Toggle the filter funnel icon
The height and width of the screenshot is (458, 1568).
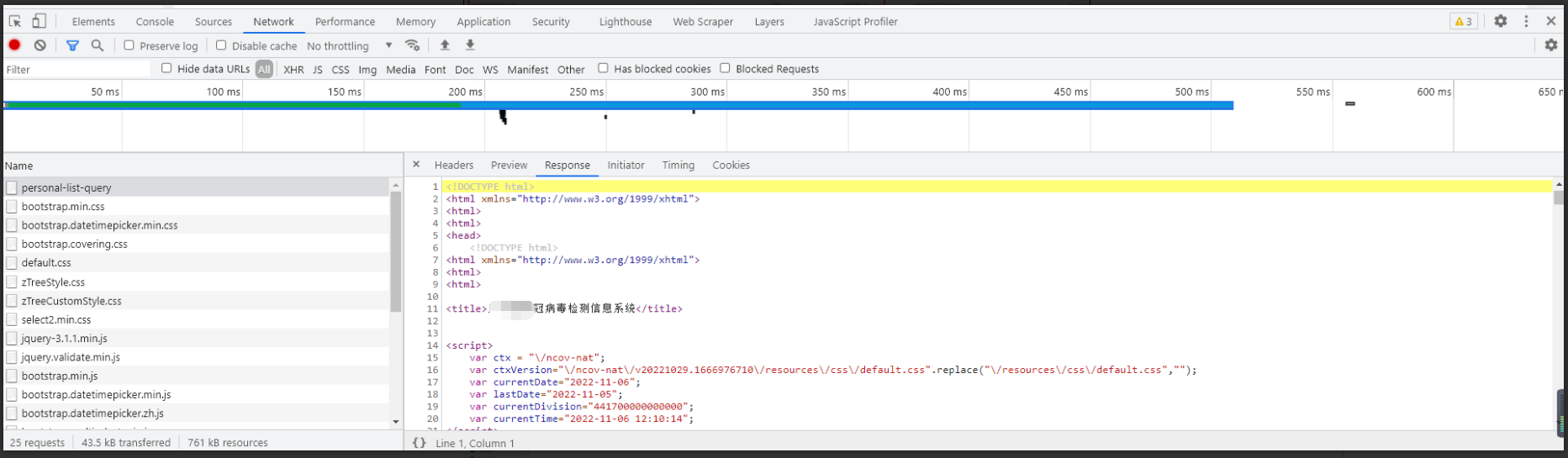(72, 45)
